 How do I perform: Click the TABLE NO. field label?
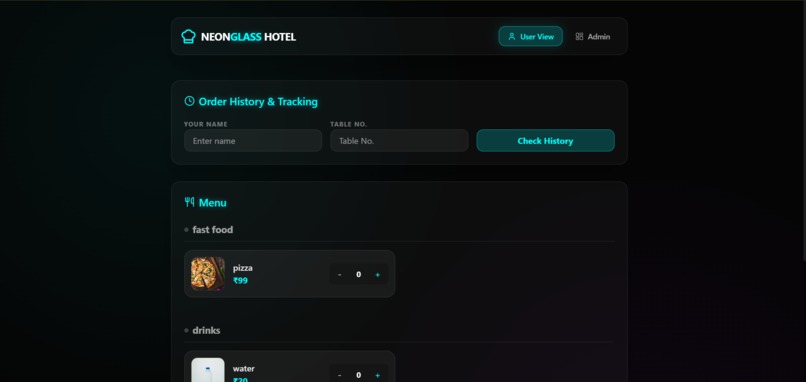point(349,124)
